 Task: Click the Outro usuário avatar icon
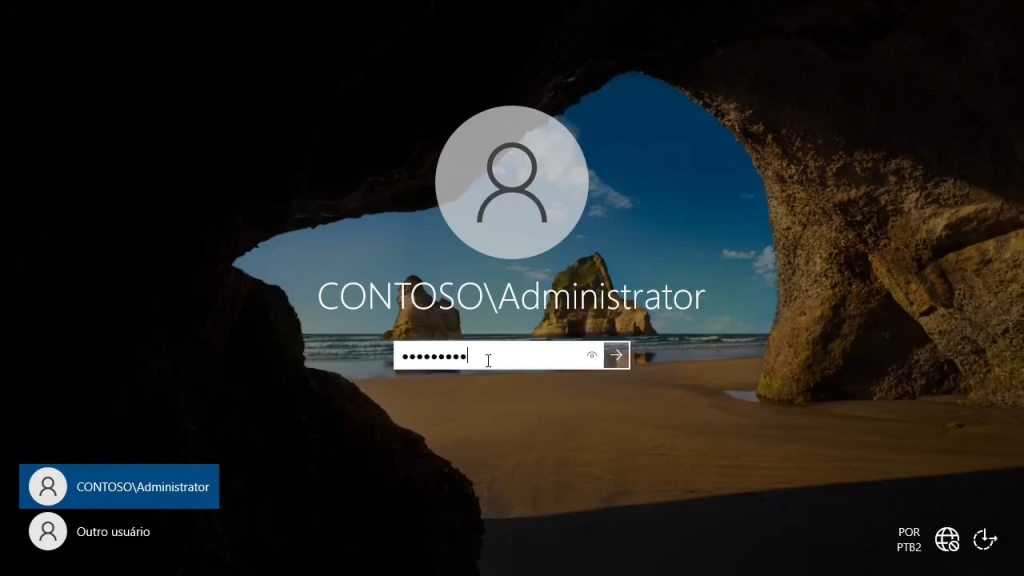[x=48, y=532]
